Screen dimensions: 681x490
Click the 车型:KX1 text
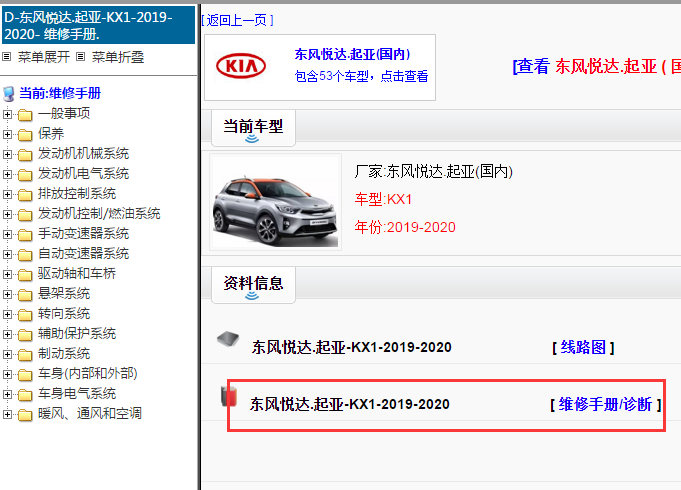[x=383, y=199]
